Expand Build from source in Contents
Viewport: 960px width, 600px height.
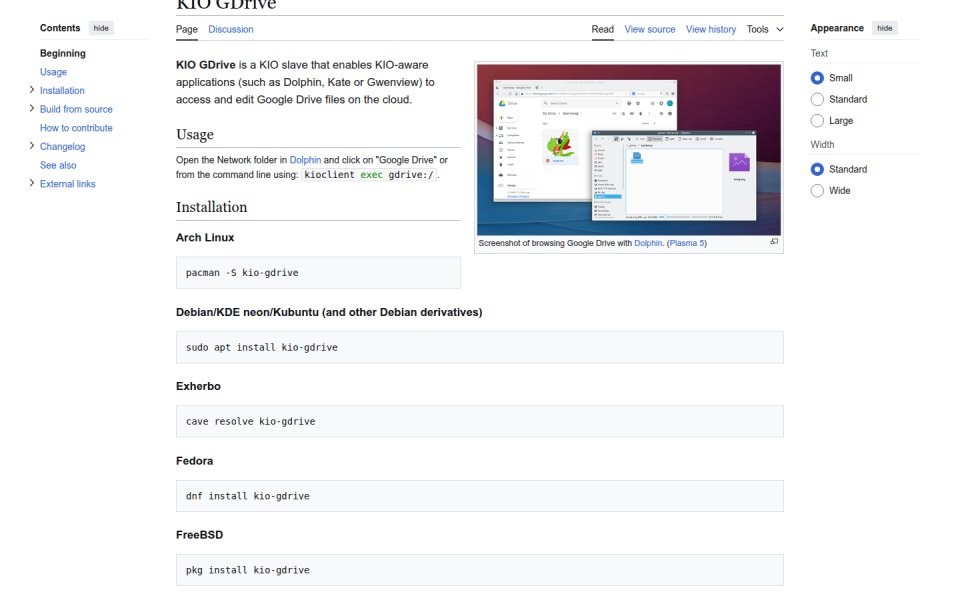[x=32, y=108]
